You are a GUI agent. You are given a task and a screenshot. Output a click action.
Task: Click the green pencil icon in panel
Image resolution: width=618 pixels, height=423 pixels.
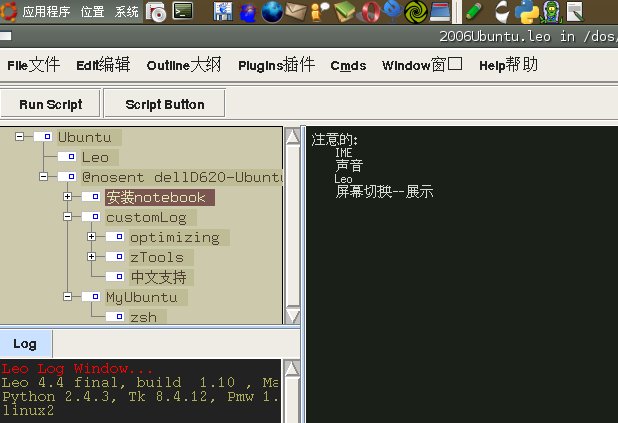[473, 12]
